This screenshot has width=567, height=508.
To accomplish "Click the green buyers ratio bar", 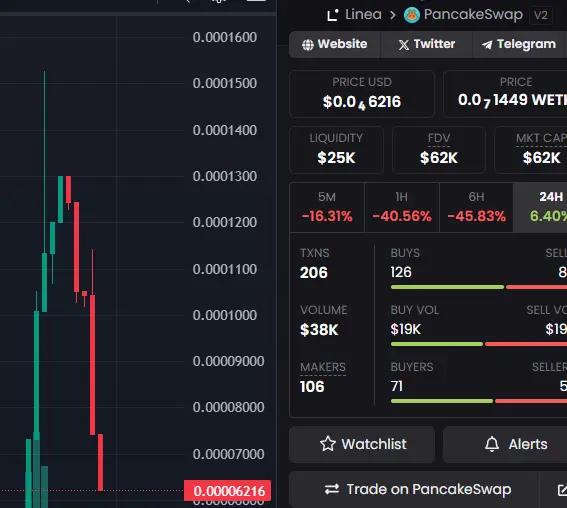I will tap(442, 401).
